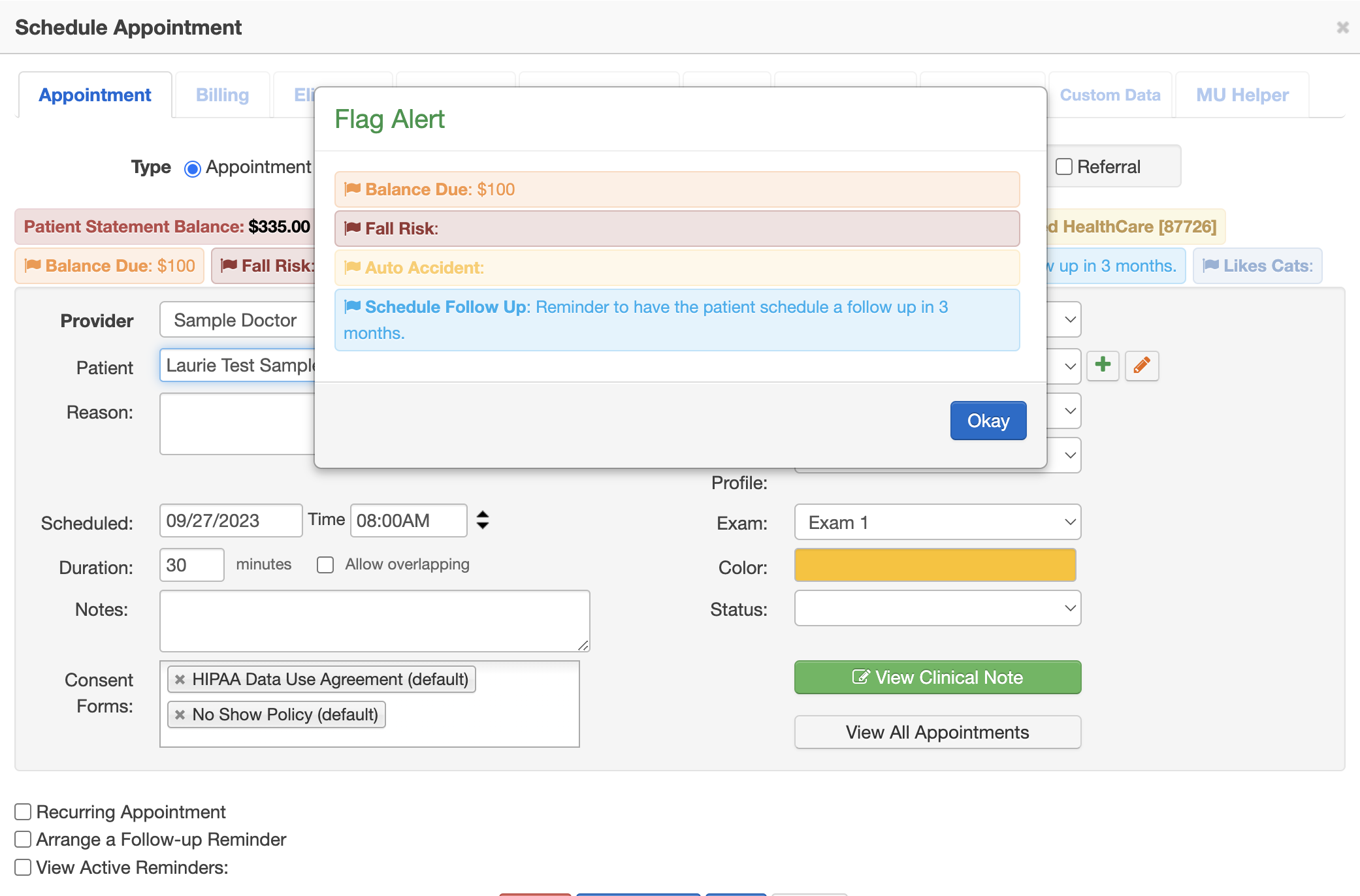Click the Fall Risk alert row

pyautogui.click(x=677, y=229)
